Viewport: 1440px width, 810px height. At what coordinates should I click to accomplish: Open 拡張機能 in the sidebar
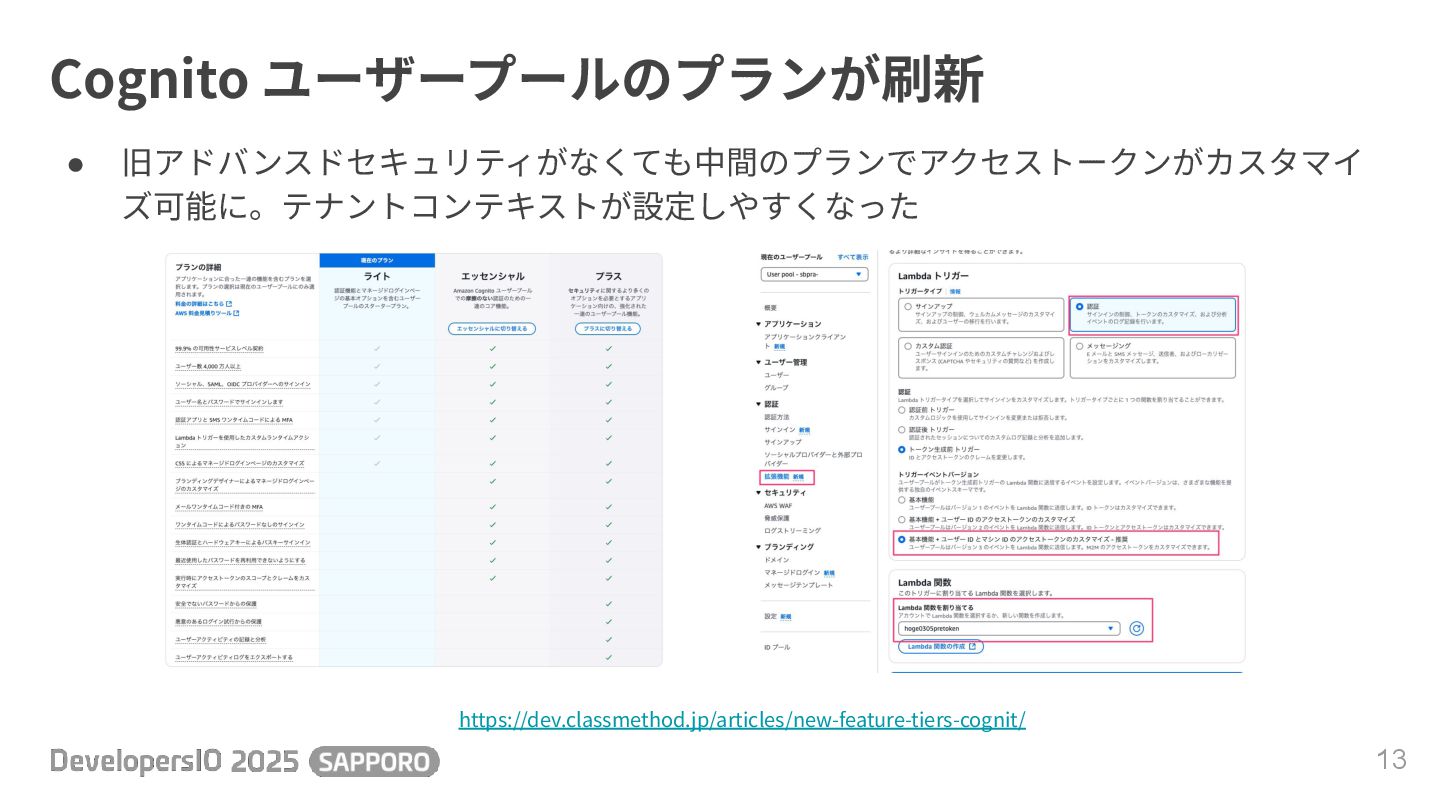[777, 478]
